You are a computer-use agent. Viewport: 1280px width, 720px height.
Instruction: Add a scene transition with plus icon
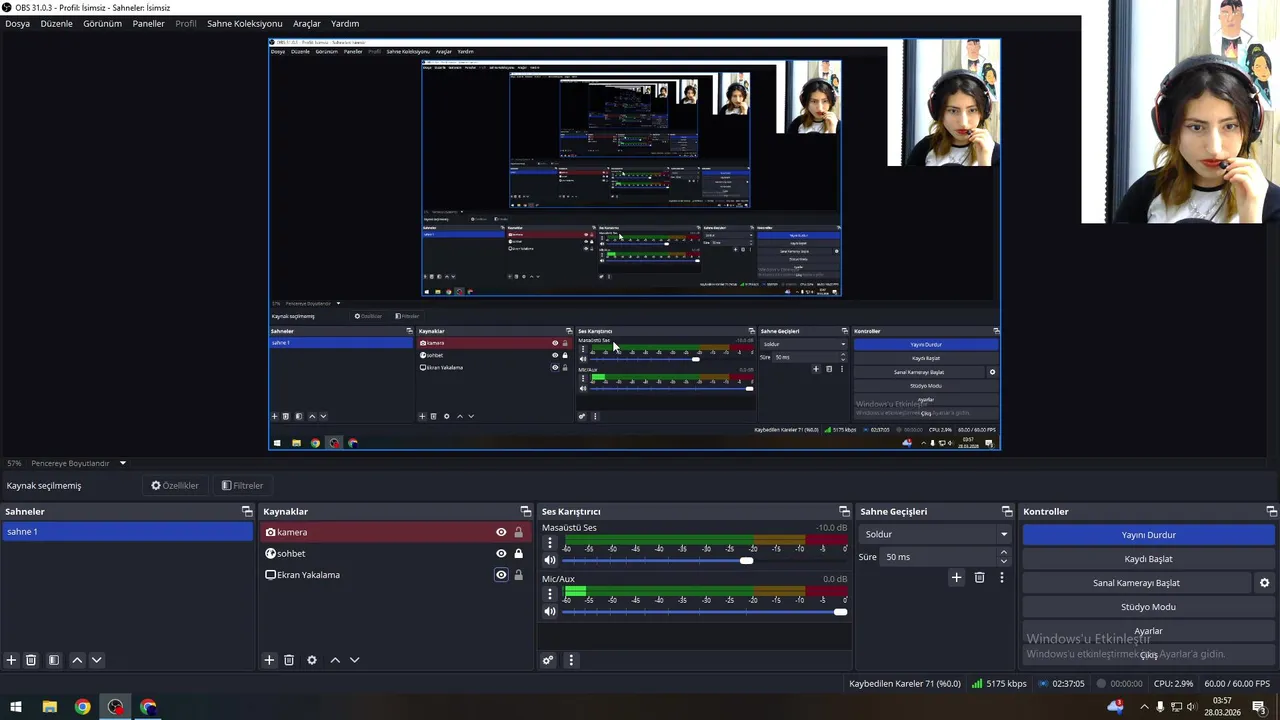(x=956, y=577)
